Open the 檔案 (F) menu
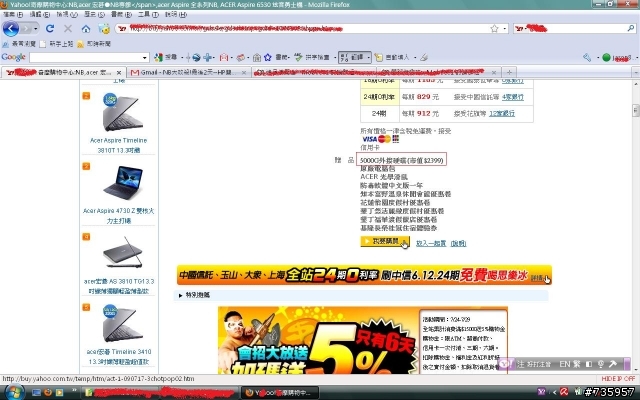The image size is (640, 400). (x=13, y=14)
